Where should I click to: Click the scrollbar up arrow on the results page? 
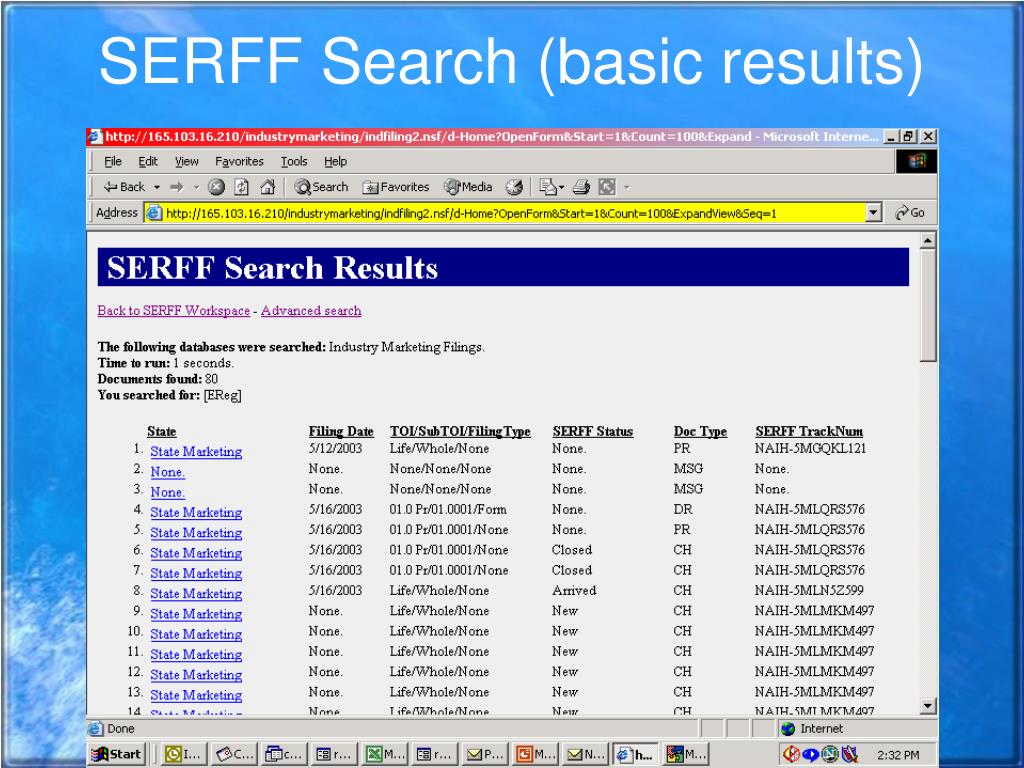tap(928, 241)
